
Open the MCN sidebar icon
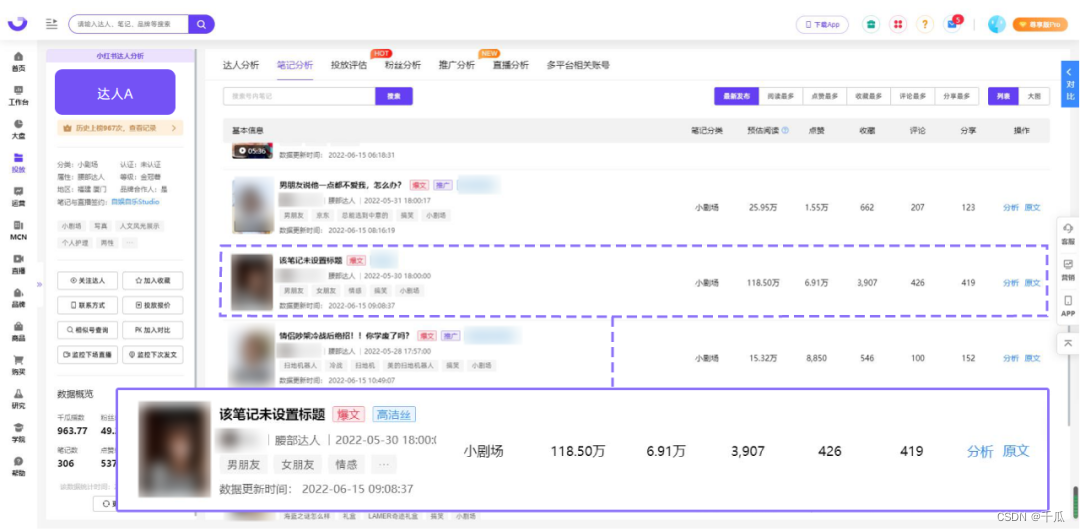coord(19,230)
